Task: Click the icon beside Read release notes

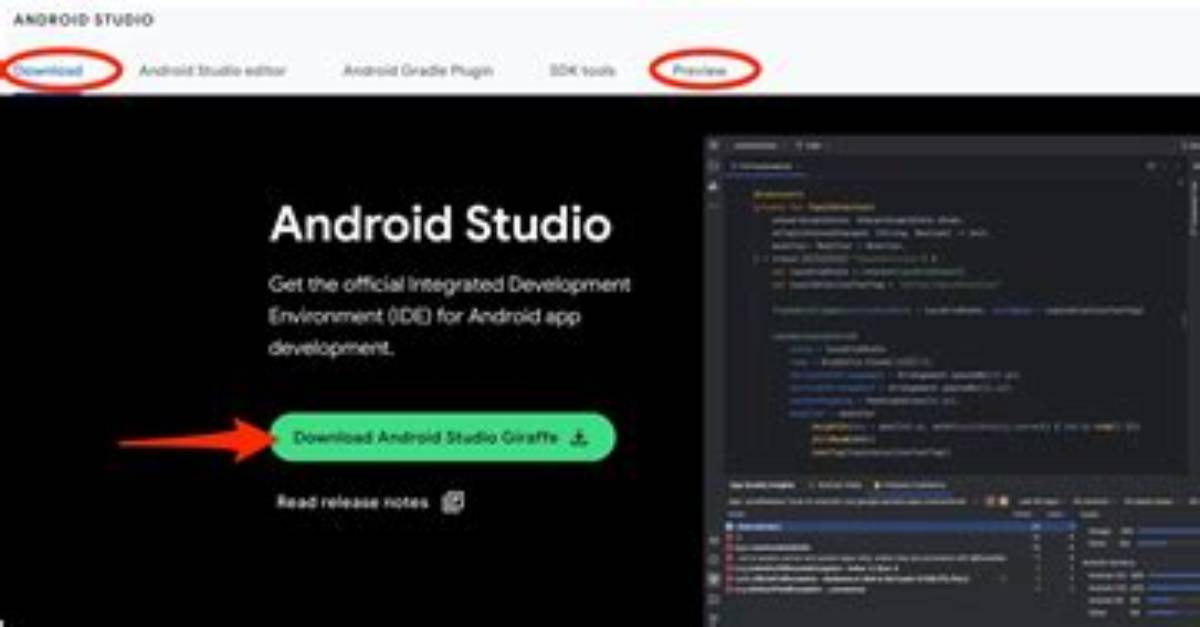Action: click(x=453, y=502)
